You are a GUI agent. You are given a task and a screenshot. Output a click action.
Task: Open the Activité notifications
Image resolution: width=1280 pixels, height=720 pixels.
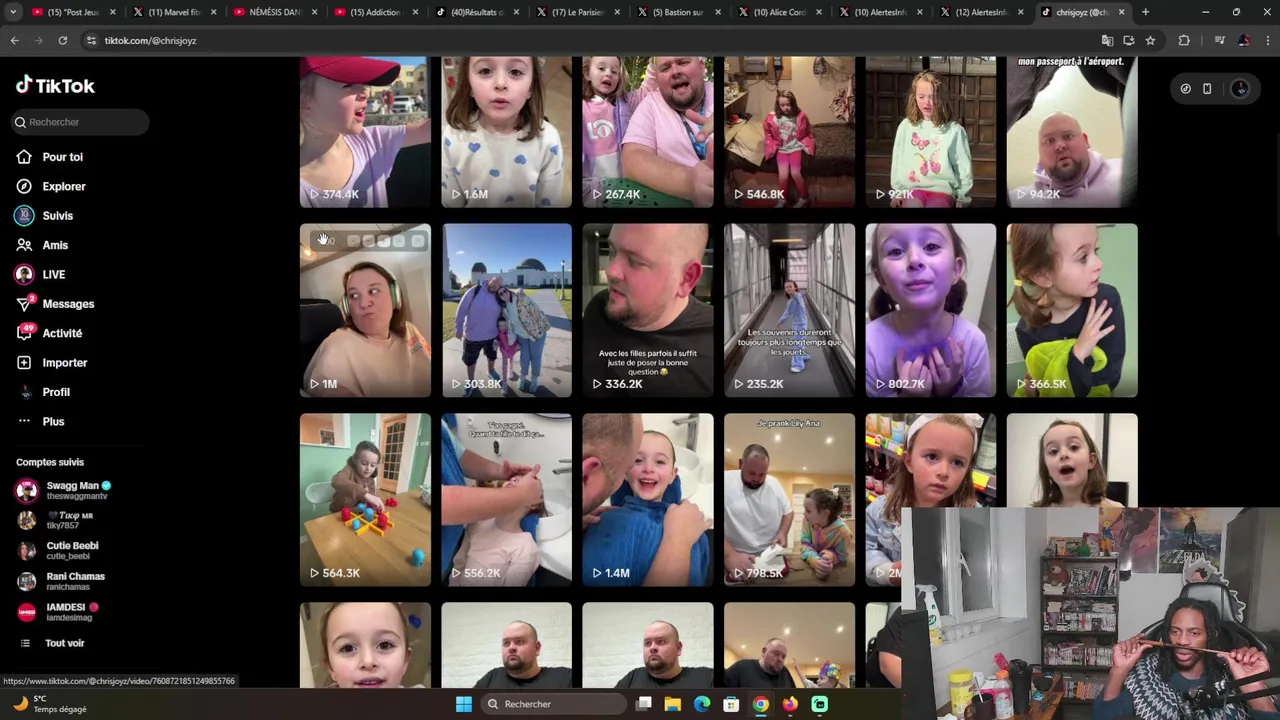click(x=49, y=333)
